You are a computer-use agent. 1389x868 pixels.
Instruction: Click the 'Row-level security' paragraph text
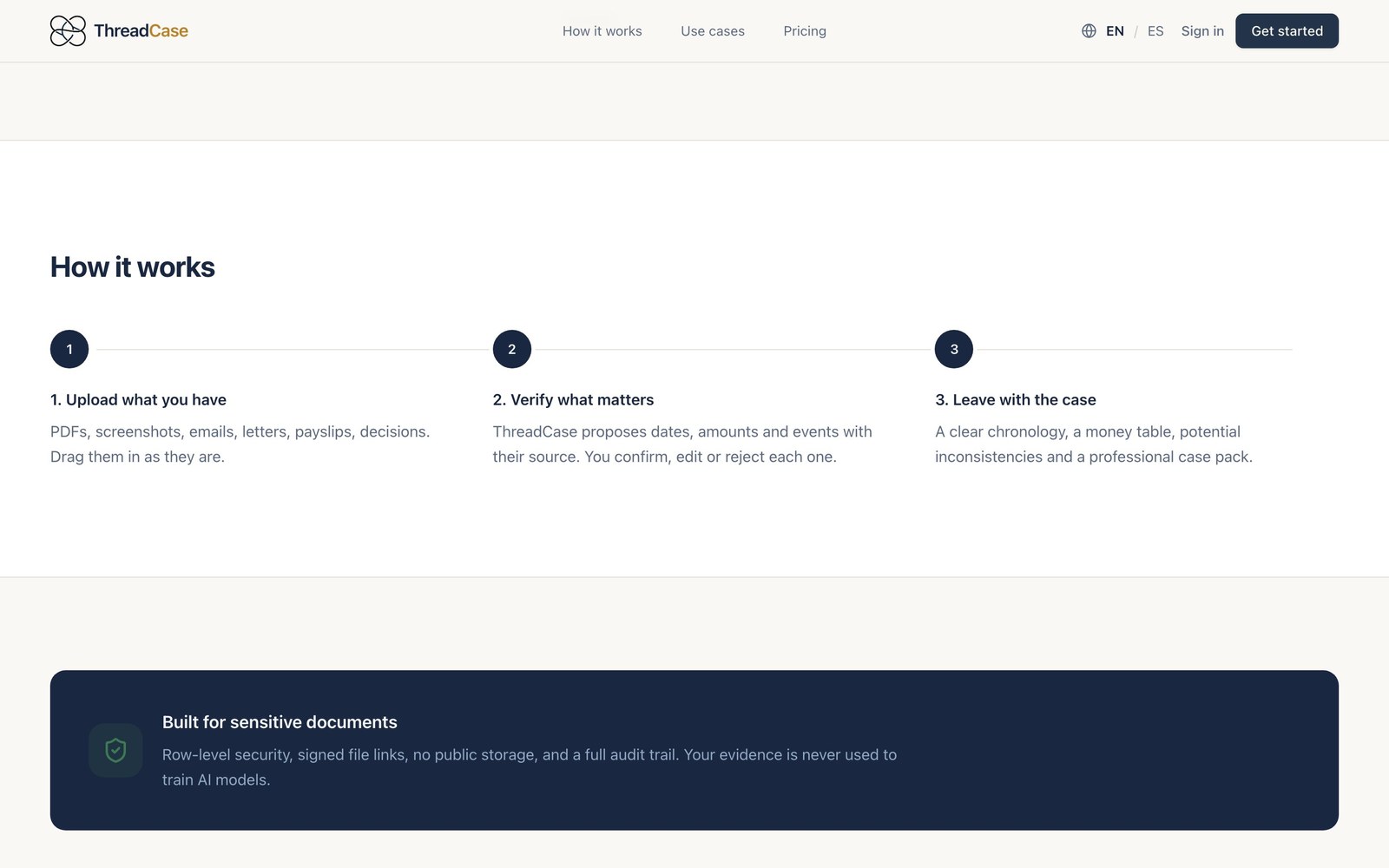[x=530, y=767]
